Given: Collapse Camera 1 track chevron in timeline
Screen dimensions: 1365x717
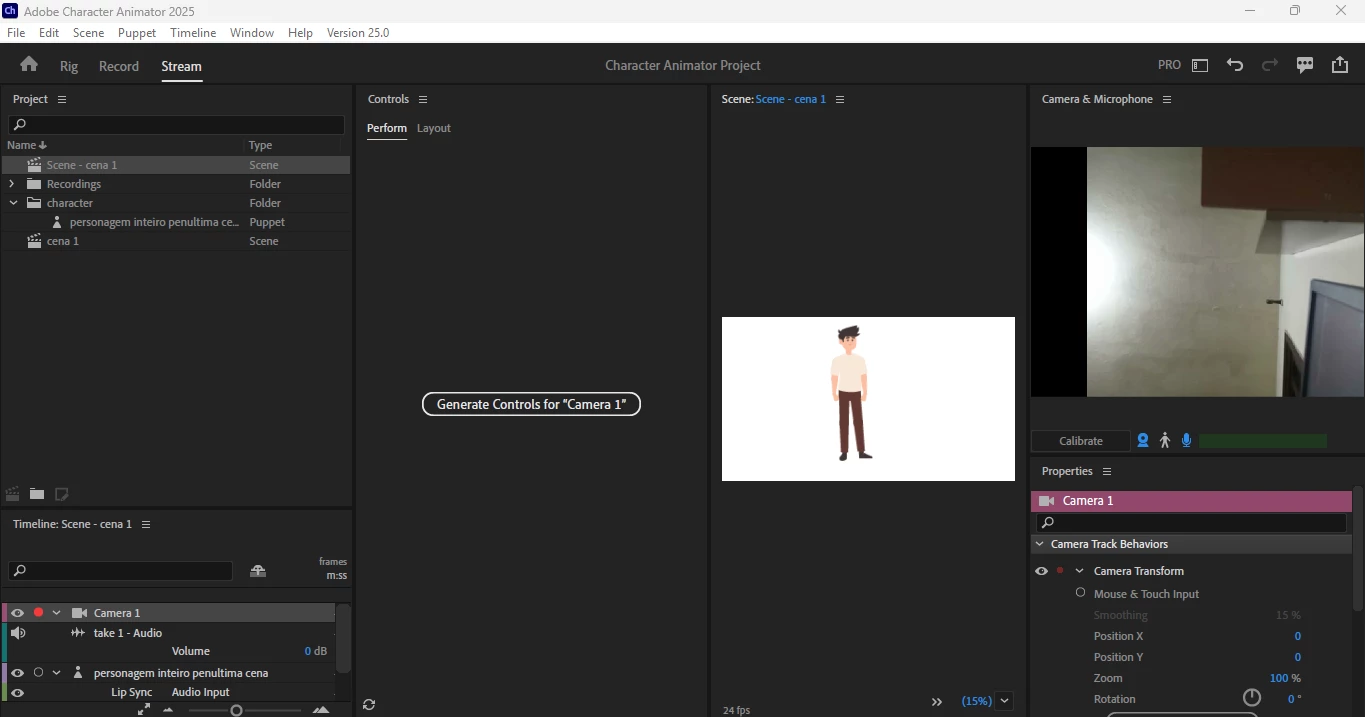Looking at the screenshot, I should [x=57, y=613].
